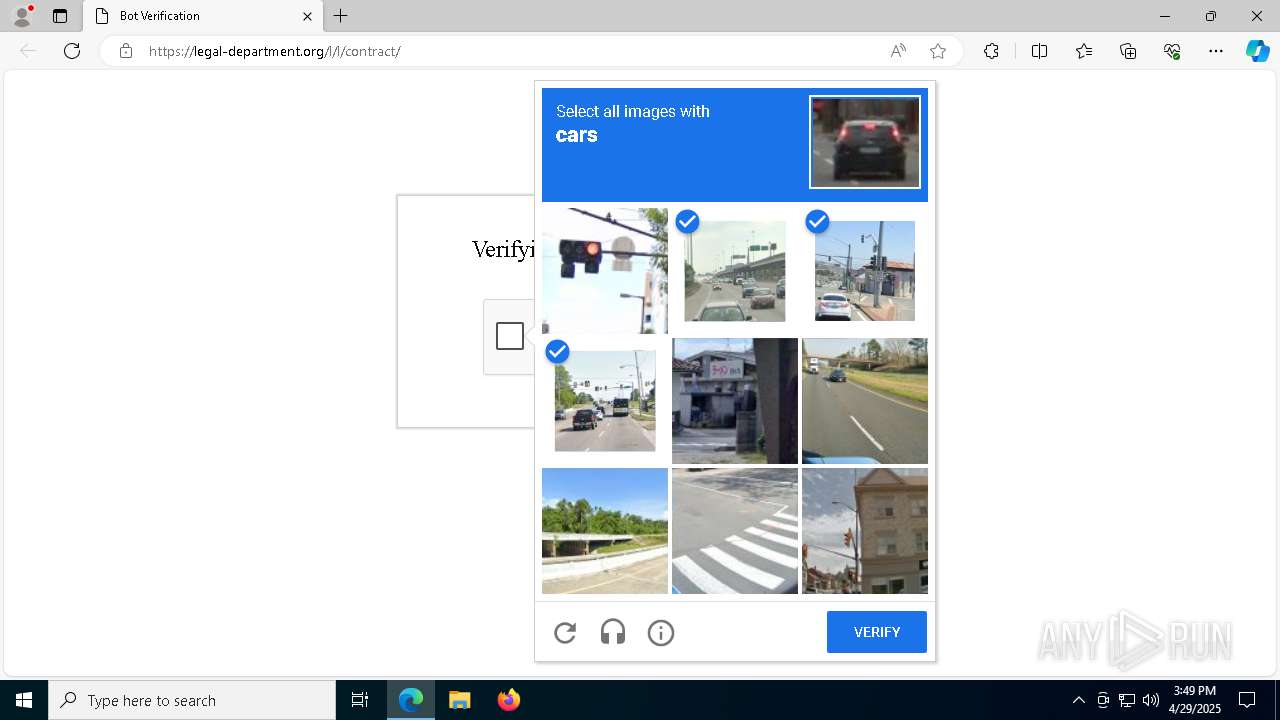View site information lock icon

[125, 51]
